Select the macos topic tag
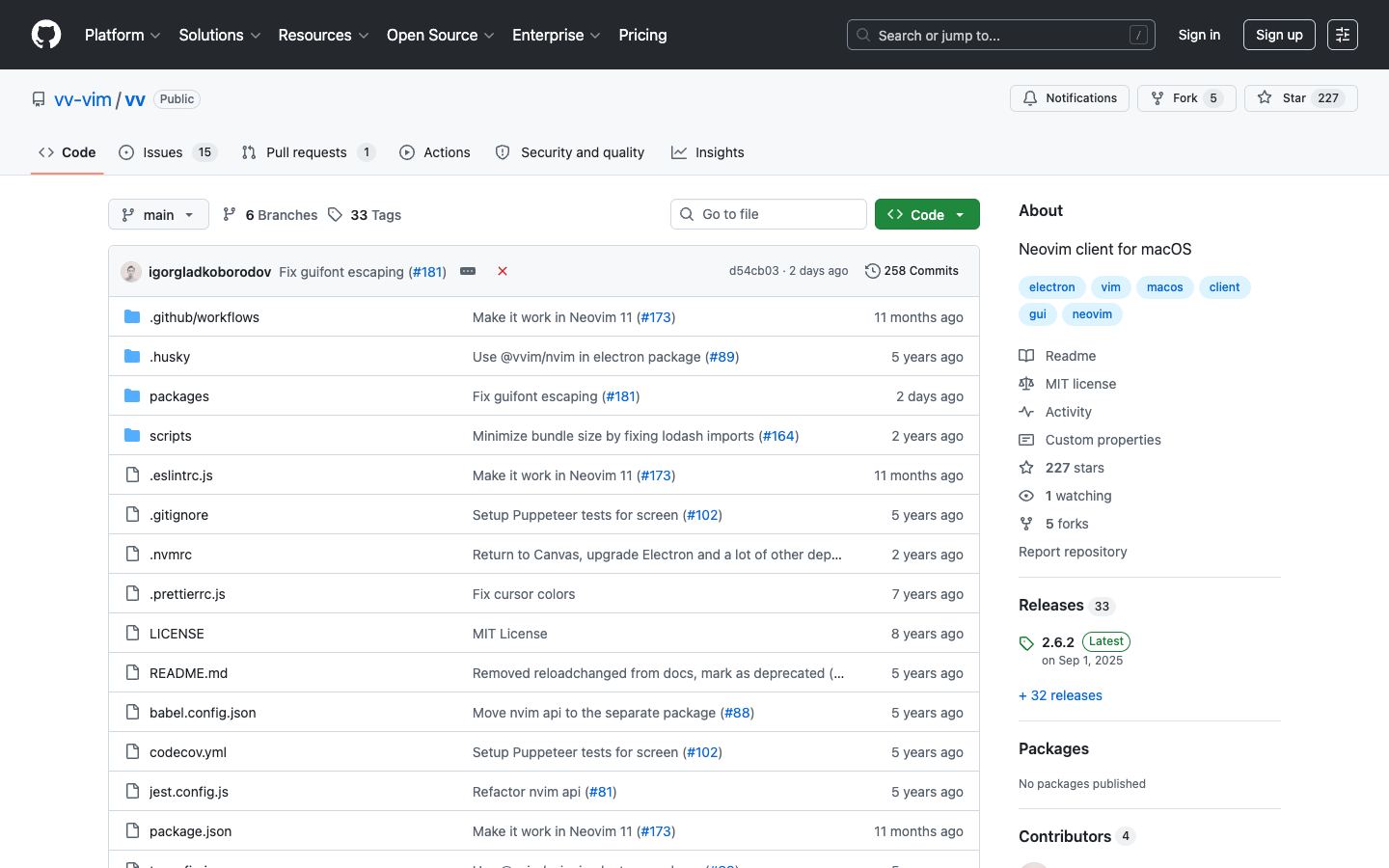 click(1164, 287)
